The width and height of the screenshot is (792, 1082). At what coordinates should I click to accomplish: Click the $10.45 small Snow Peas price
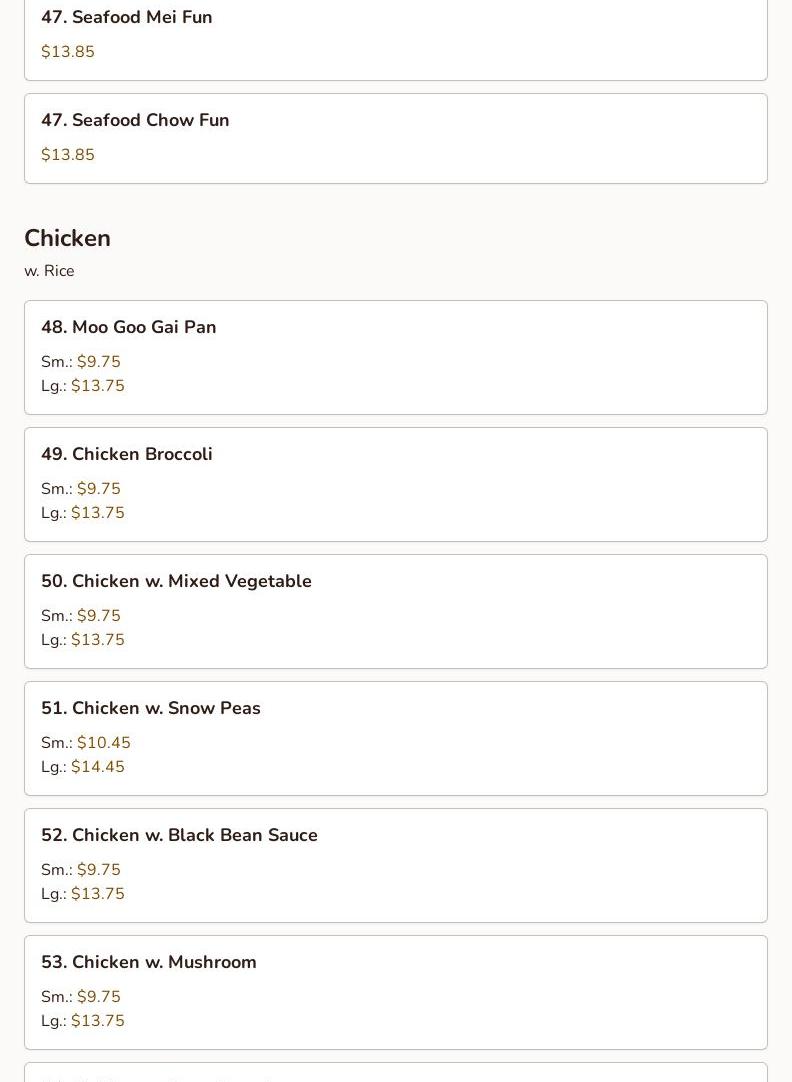(103, 743)
